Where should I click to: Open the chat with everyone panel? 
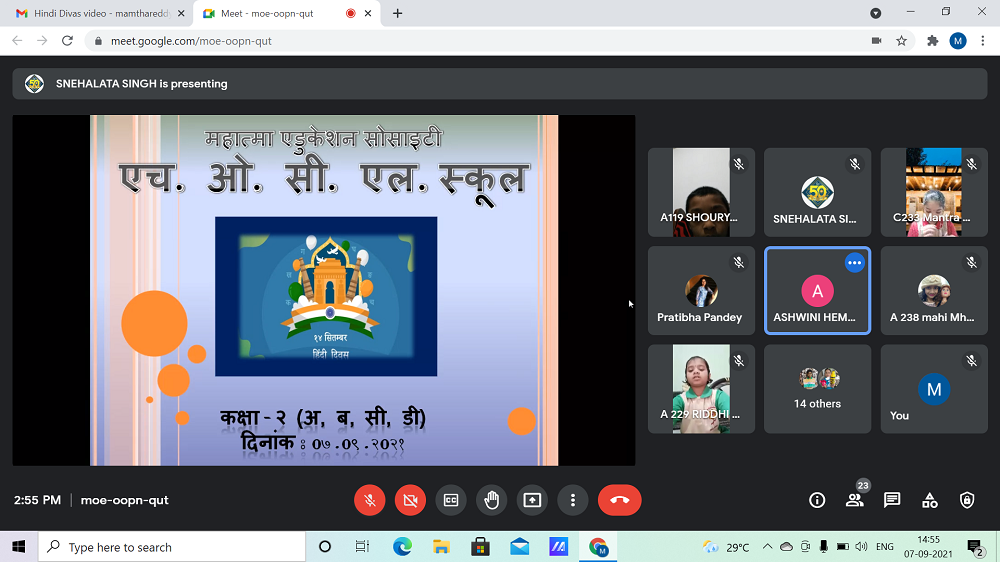point(892,500)
